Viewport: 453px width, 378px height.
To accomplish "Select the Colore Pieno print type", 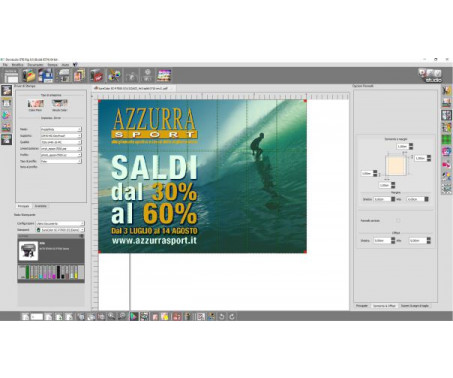I will 35,105.
